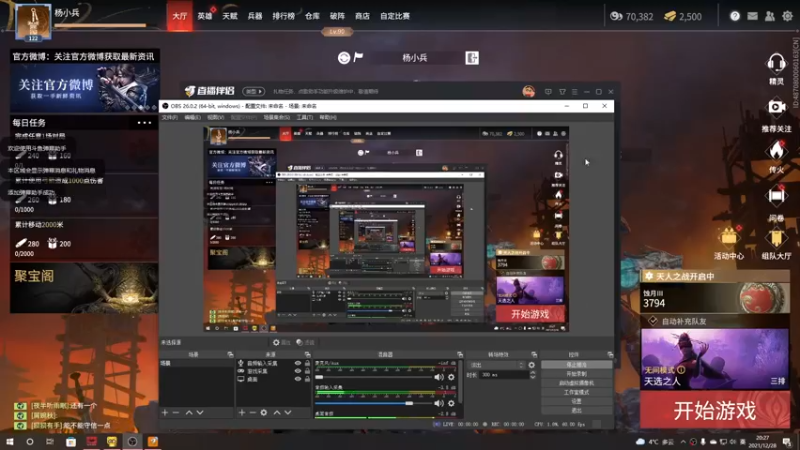Click 开始录制 button in OBS controls
The height and width of the screenshot is (450, 800).
(577, 374)
